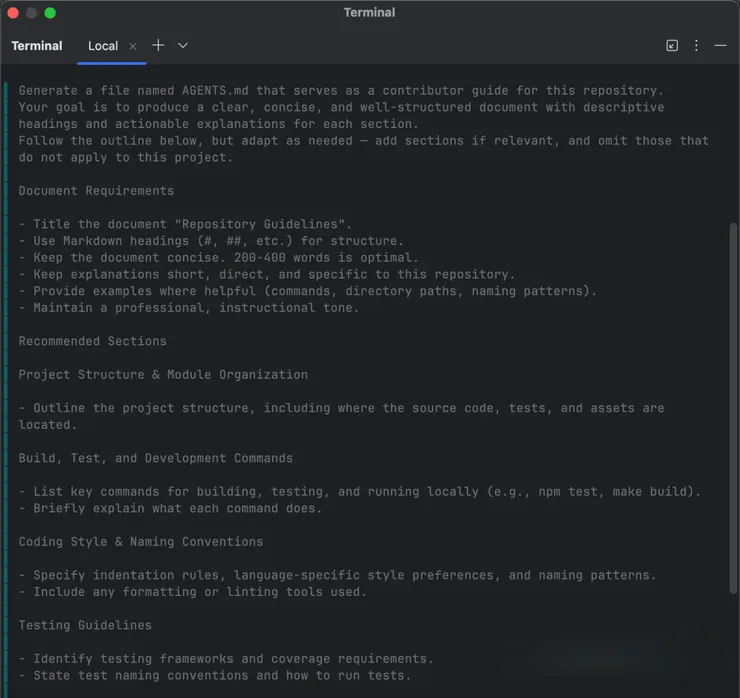Click 'Maintain a professional, instructional tone' line

click(189, 308)
